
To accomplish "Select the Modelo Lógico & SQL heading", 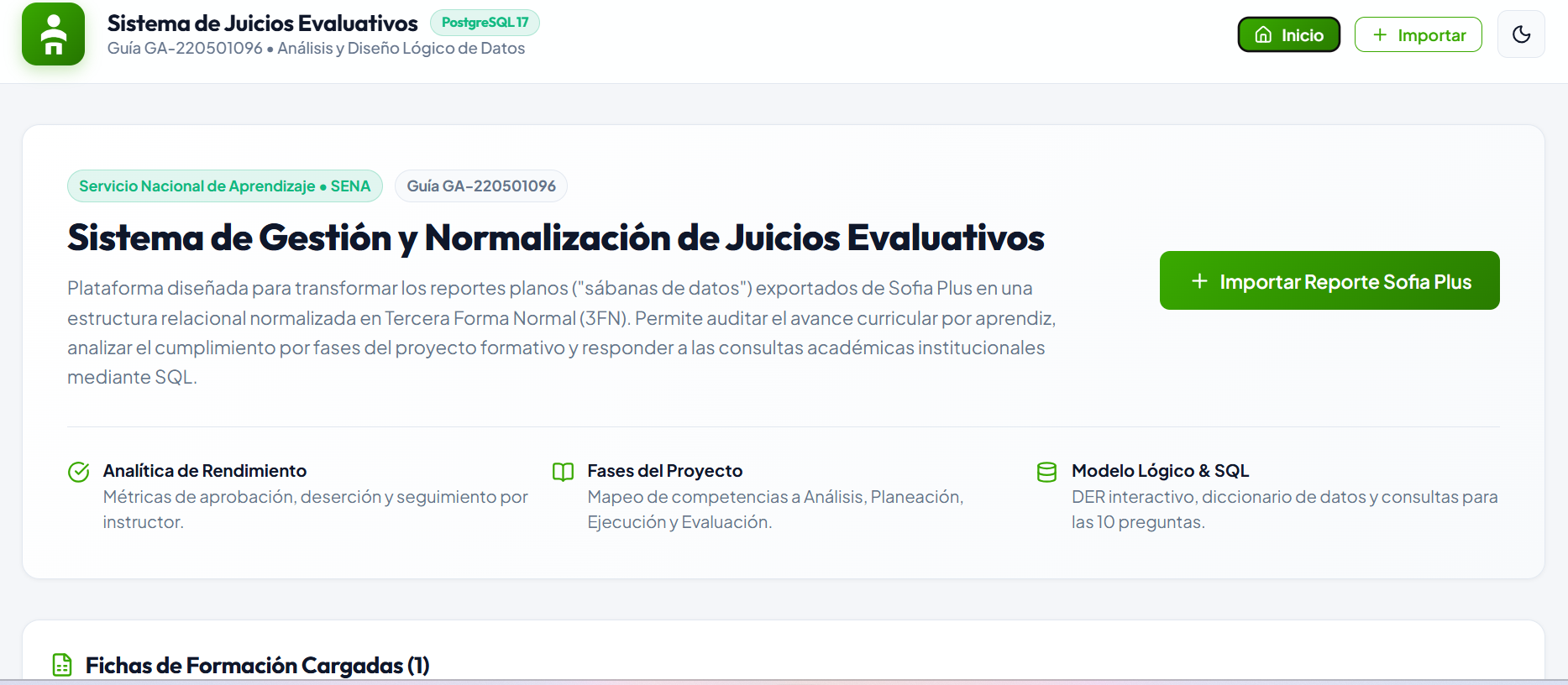I will point(1161,471).
